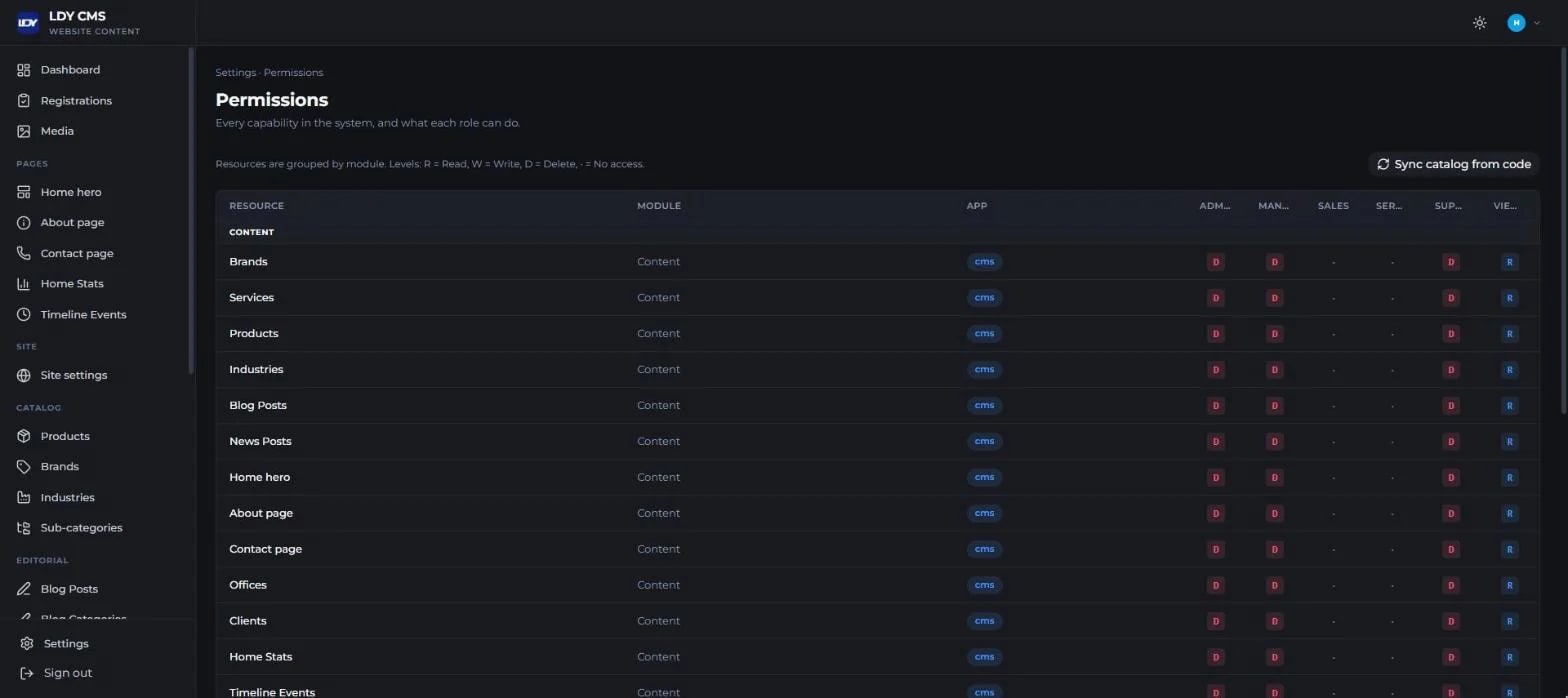1568x698 pixels.
Task: Click the cms badge in Products row
Action: [984, 334]
